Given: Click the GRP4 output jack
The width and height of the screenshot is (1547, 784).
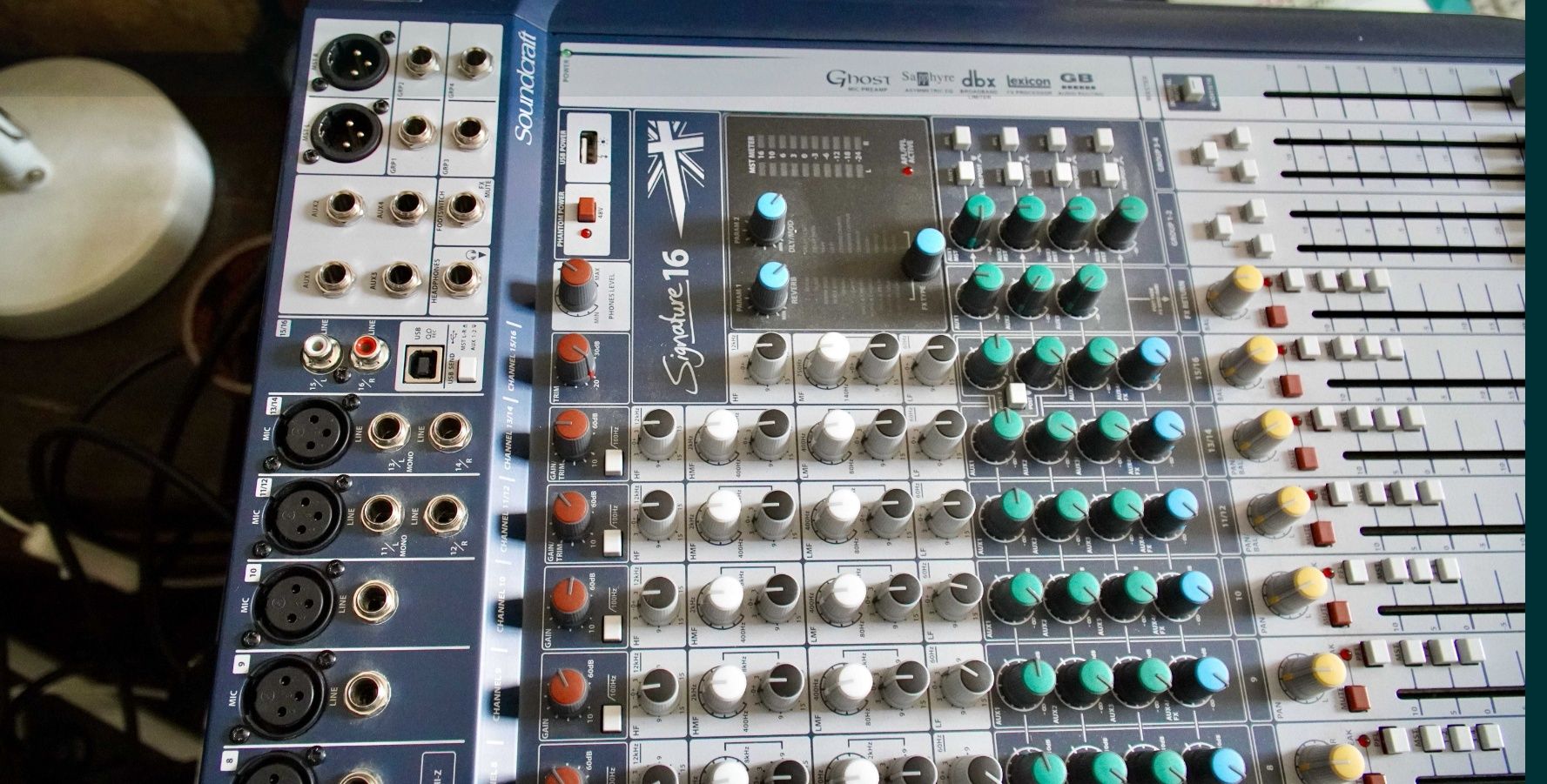Looking at the screenshot, I should (x=476, y=62).
